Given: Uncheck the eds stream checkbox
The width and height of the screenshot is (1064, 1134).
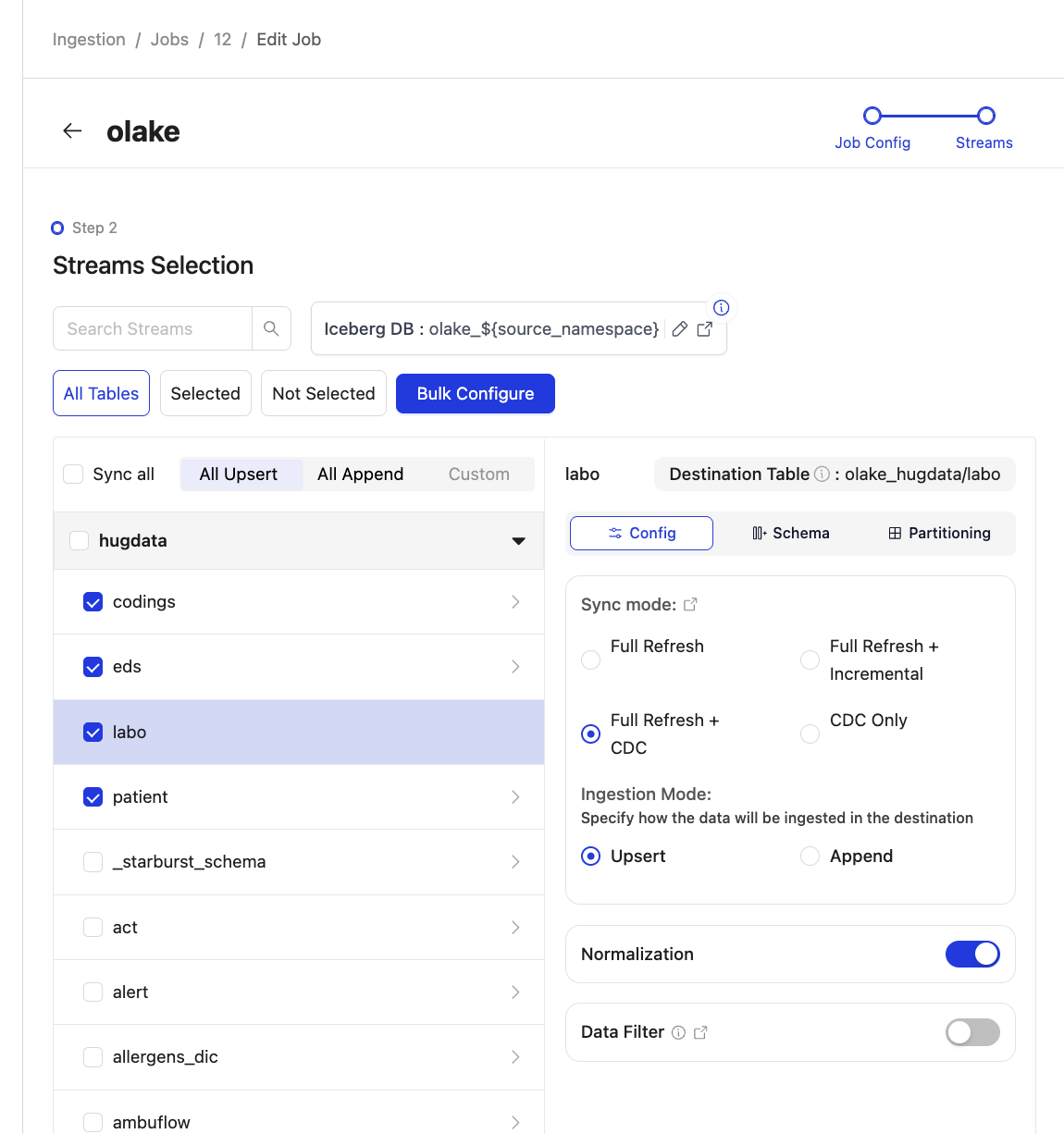Looking at the screenshot, I should pyautogui.click(x=93, y=667).
